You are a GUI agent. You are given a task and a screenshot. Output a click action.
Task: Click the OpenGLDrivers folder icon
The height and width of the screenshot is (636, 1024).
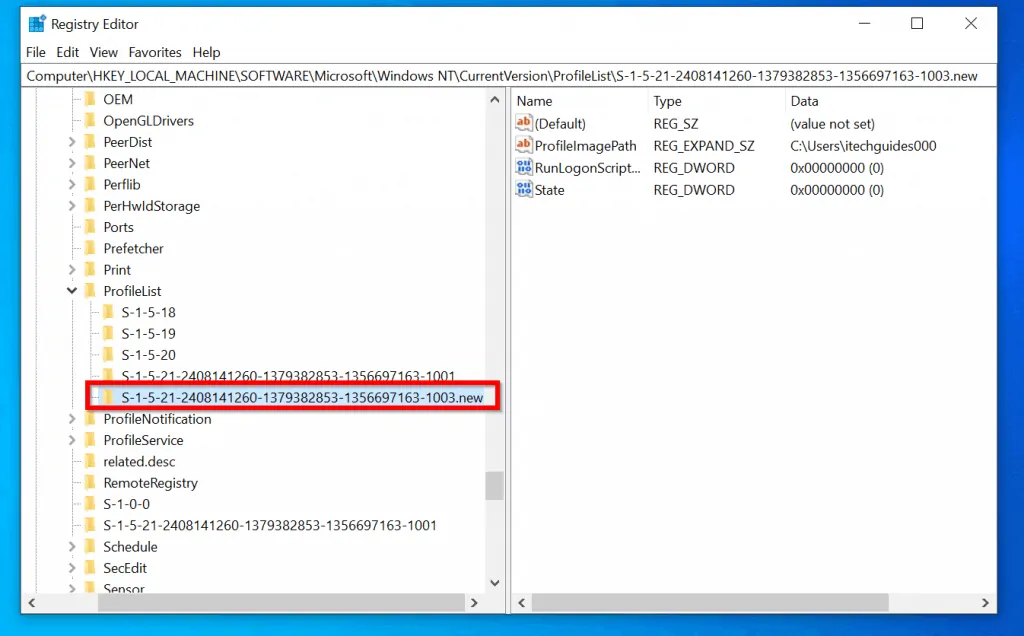90,121
